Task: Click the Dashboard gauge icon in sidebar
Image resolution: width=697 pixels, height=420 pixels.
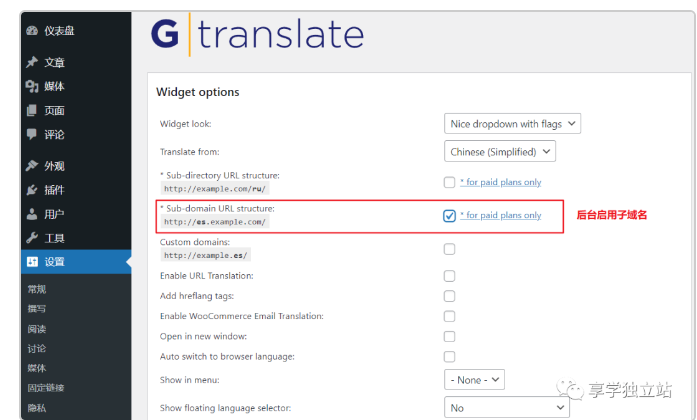Action: pos(32,30)
